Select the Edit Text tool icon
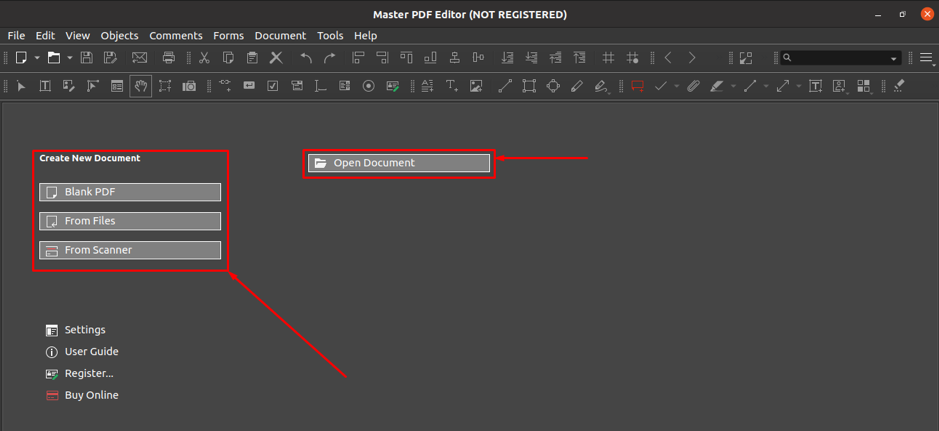Screen dimensions: 939x431 (x=45, y=86)
